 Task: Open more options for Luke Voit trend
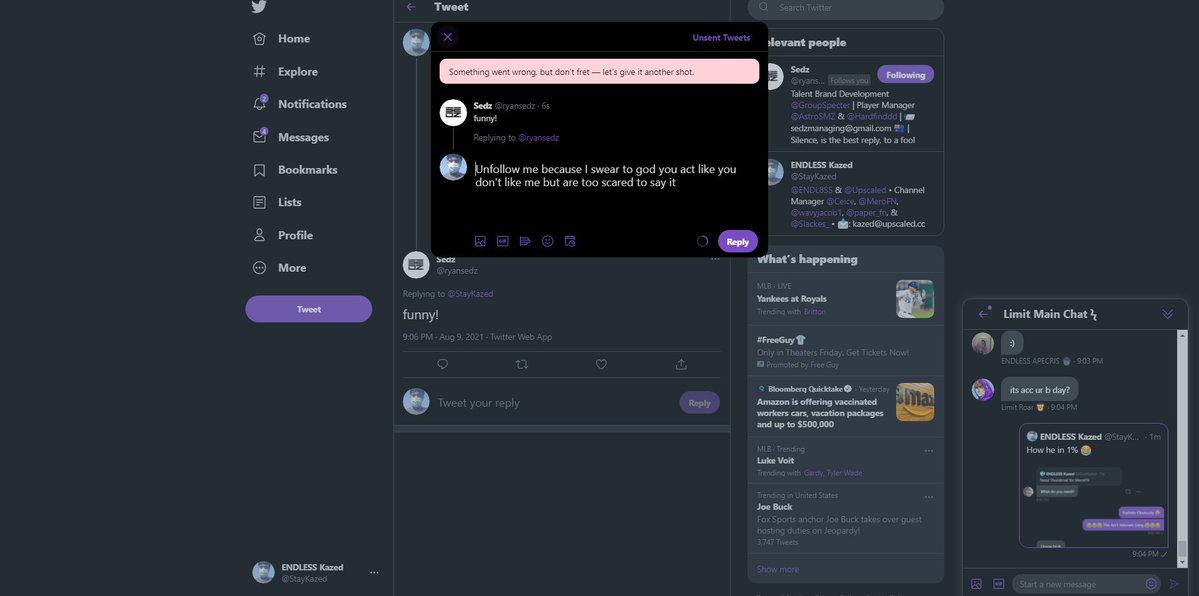pyautogui.click(x=928, y=450)
